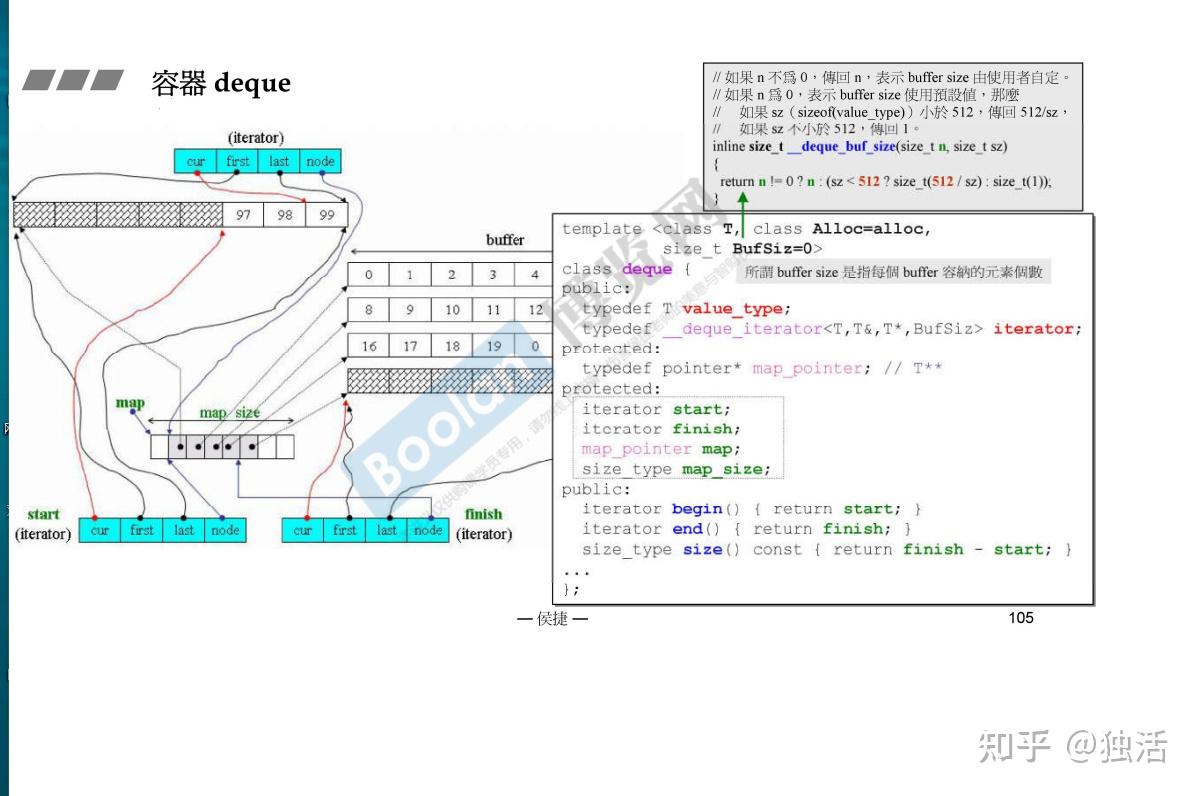Click the last cell of the start iterator
The image size is (1198, 796).
pos(183,530)
